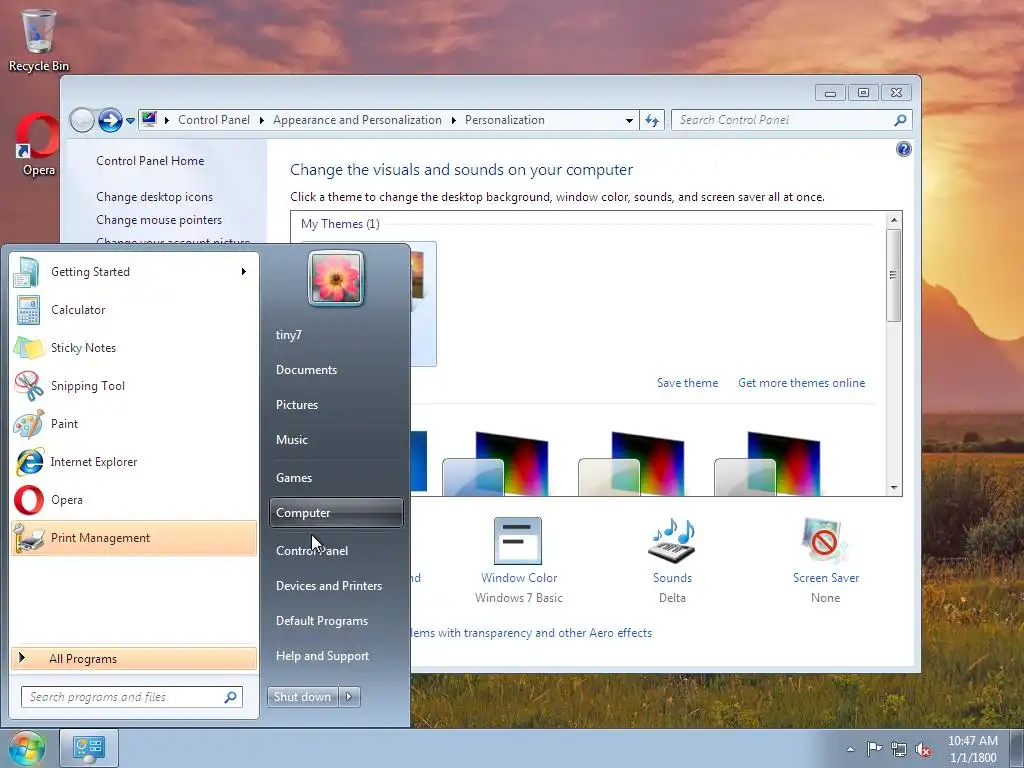
Task: Open Opera from the Start menu list
Action: (x=134, y=500)
